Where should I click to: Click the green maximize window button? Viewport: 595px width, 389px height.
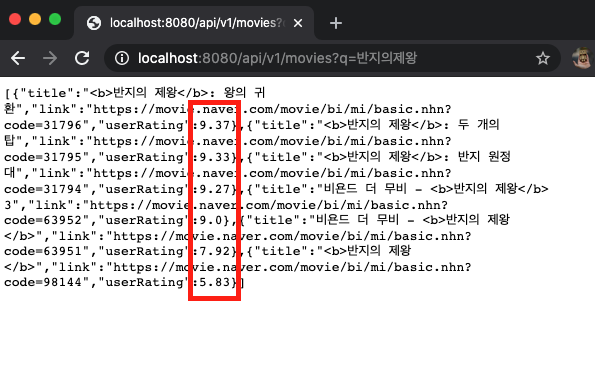[x=55, y=19]
